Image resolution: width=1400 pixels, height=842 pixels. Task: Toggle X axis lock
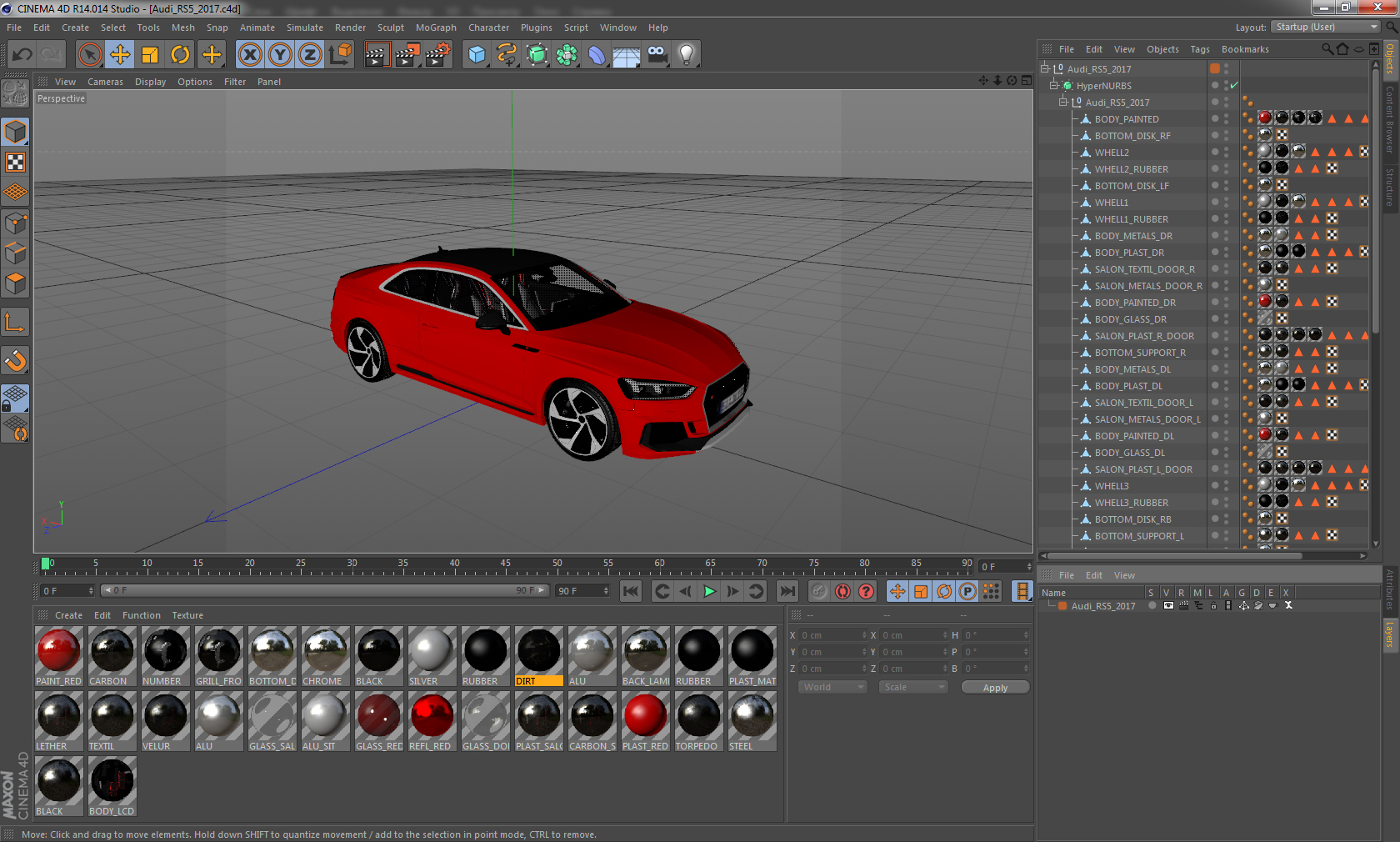[250, 55]
